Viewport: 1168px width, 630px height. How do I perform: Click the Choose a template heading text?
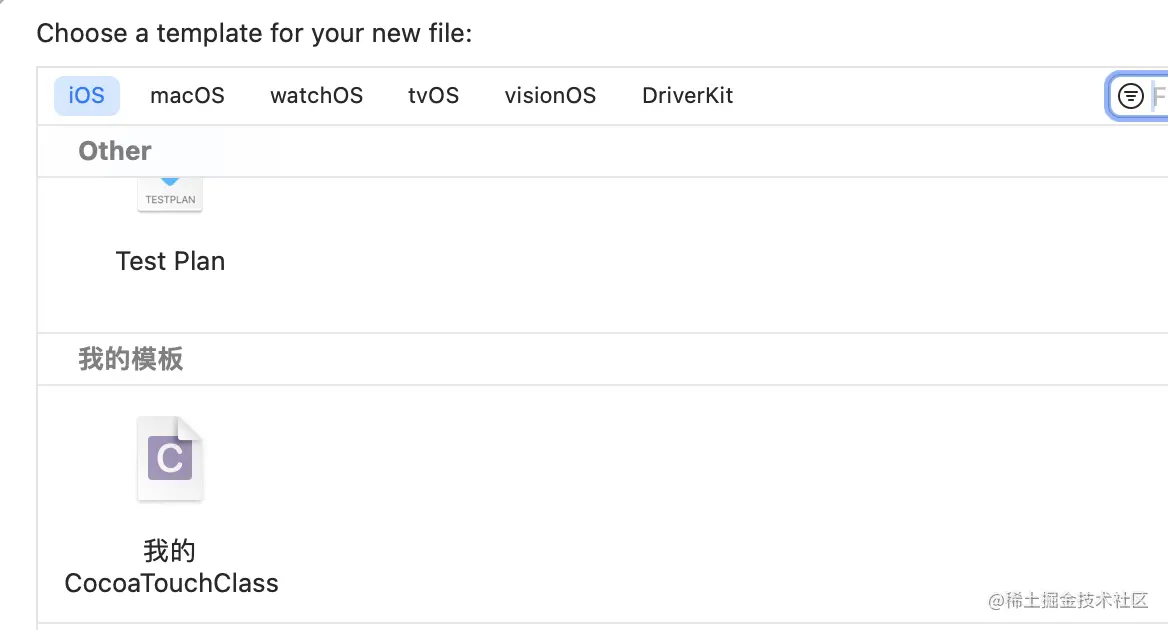pyautogui.click(x=254, y=34)
